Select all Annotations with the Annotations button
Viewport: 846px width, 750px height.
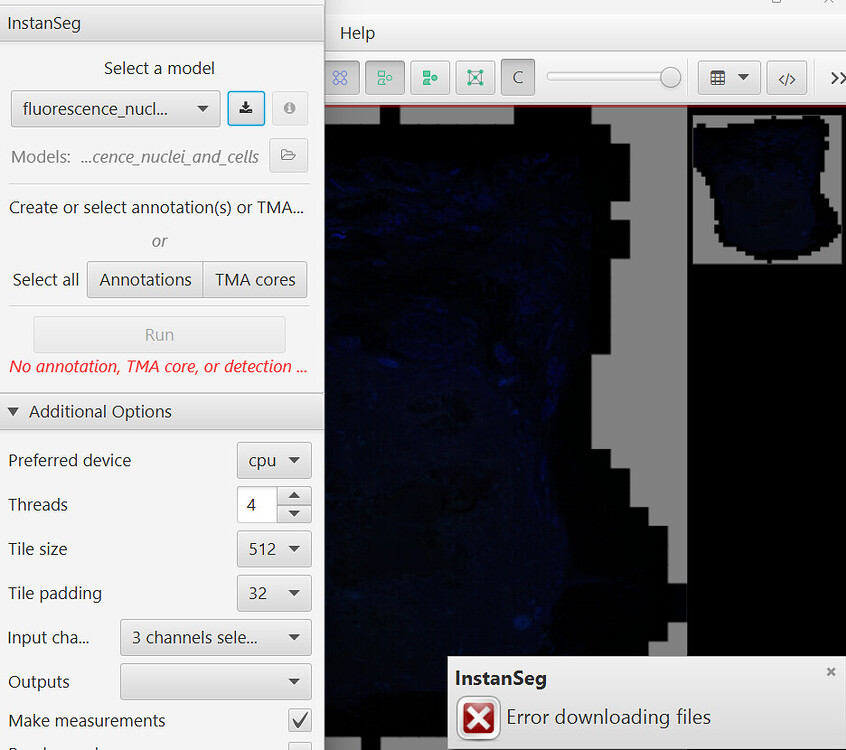coord(144,280)
